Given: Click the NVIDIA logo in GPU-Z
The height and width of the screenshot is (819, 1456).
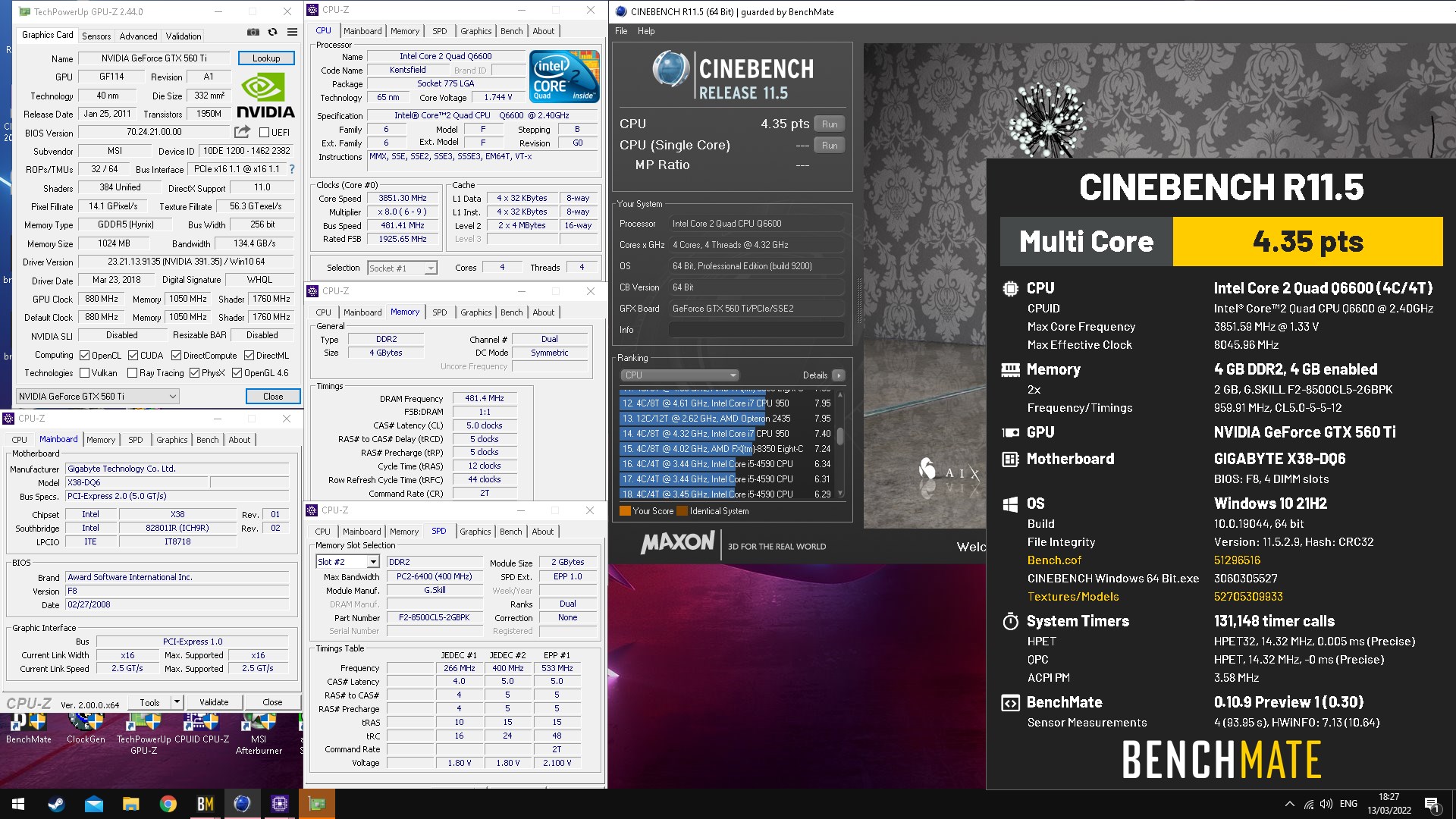Looking at the screenshot, I should click(265, 95).
